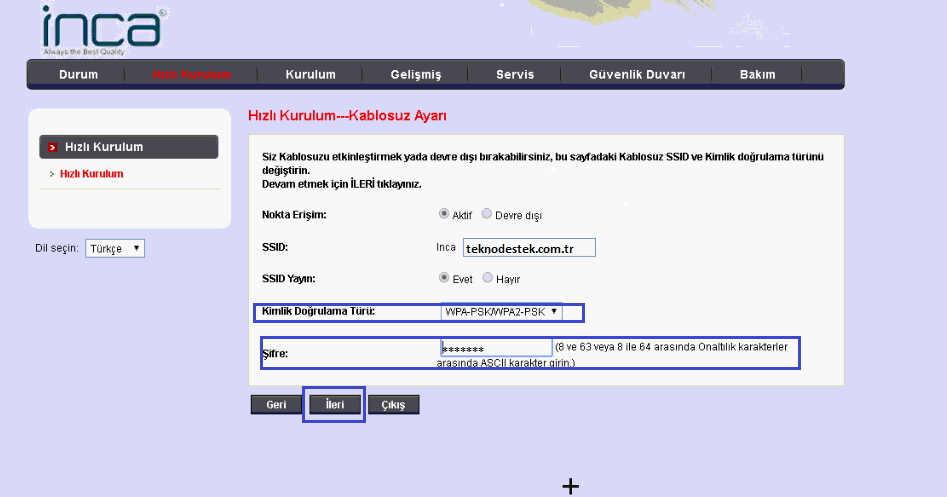Choose Evet for SSID Yayın
This screenshot has width=947, height=497.
pyautogui.click(x=445, y=278)
